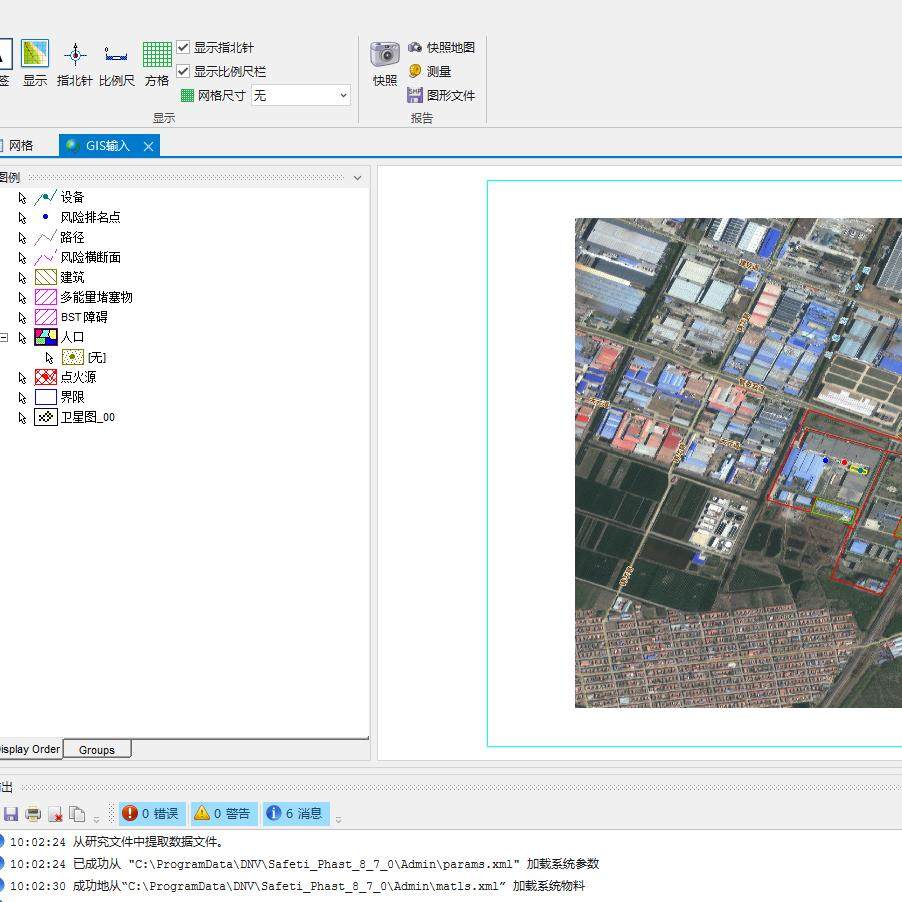Click the 指北针 compass icon
Viewport: 902px width, 902px height.
75,55
